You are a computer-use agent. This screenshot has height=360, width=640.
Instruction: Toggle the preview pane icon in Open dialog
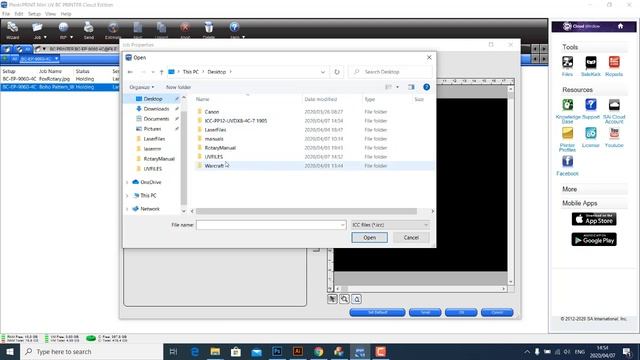pyautogui.click(x=411, y=87)
